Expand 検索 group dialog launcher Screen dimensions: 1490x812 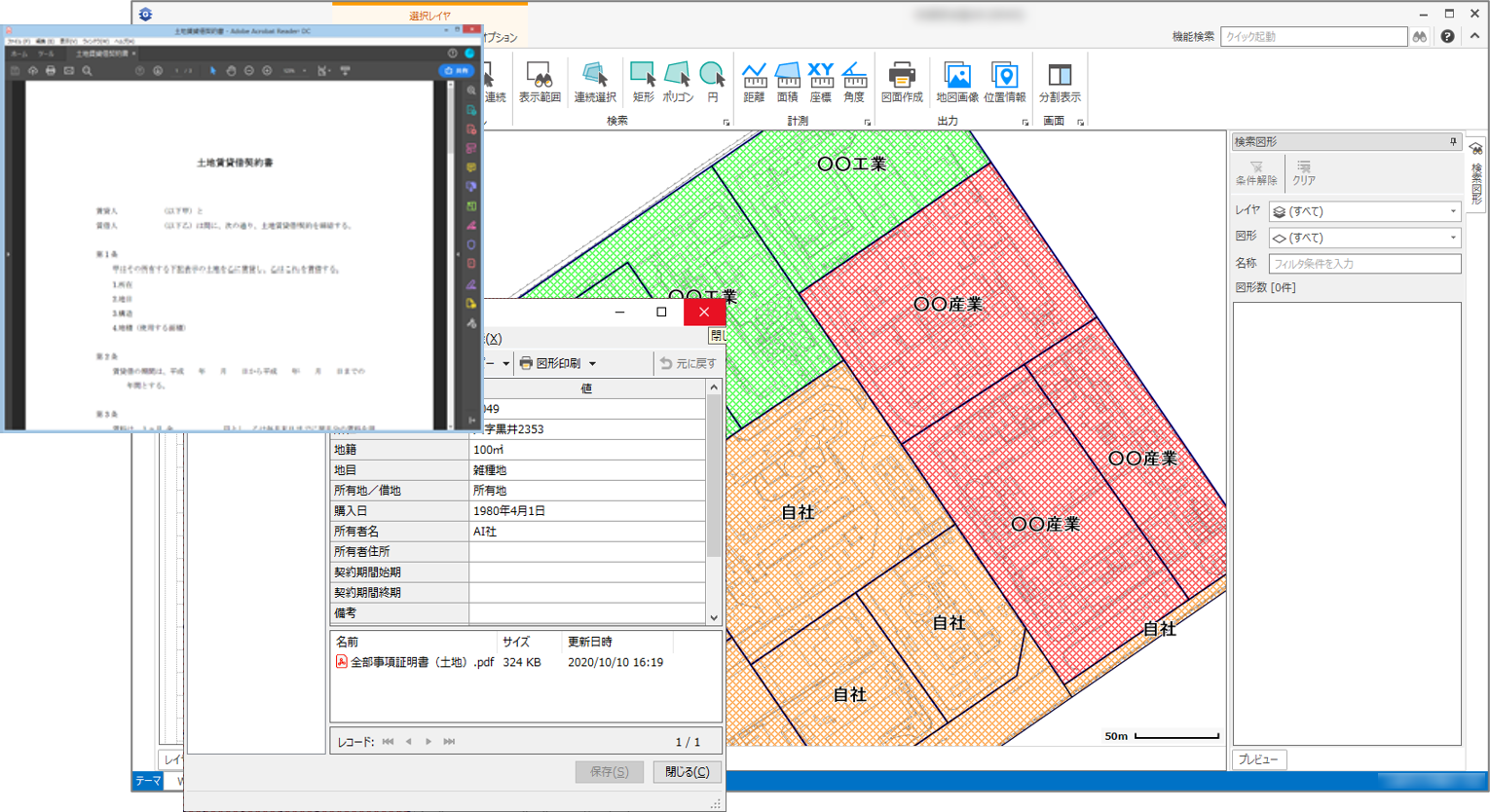click(726, 123)
